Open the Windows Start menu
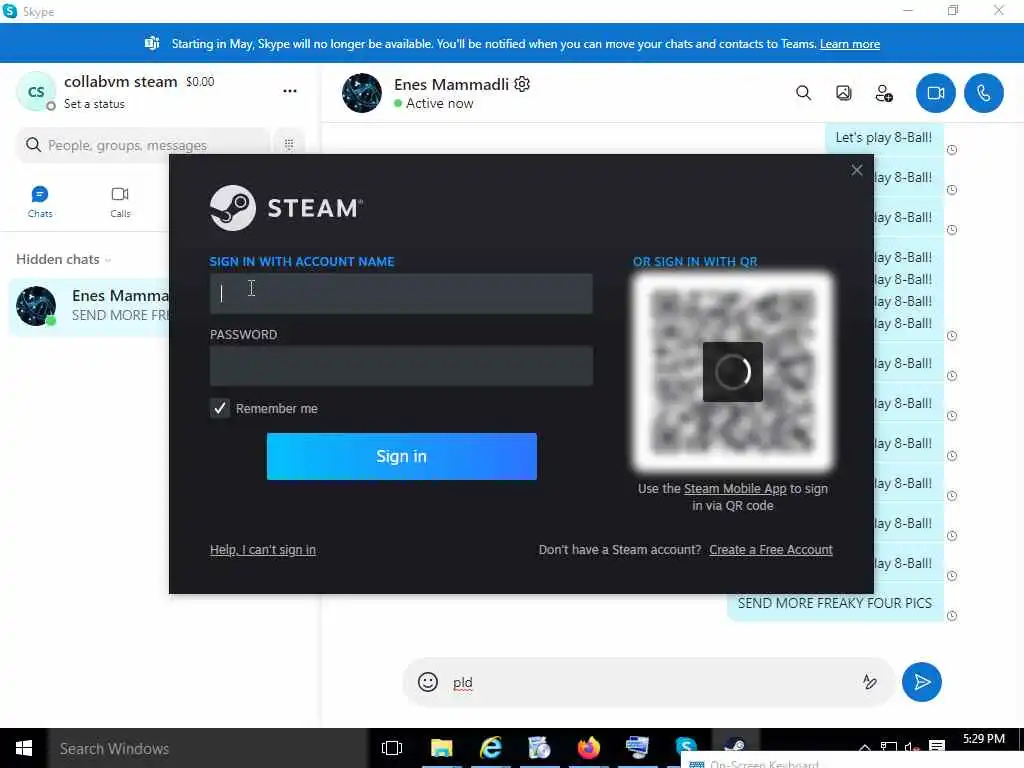 click(x=24, y=748)
